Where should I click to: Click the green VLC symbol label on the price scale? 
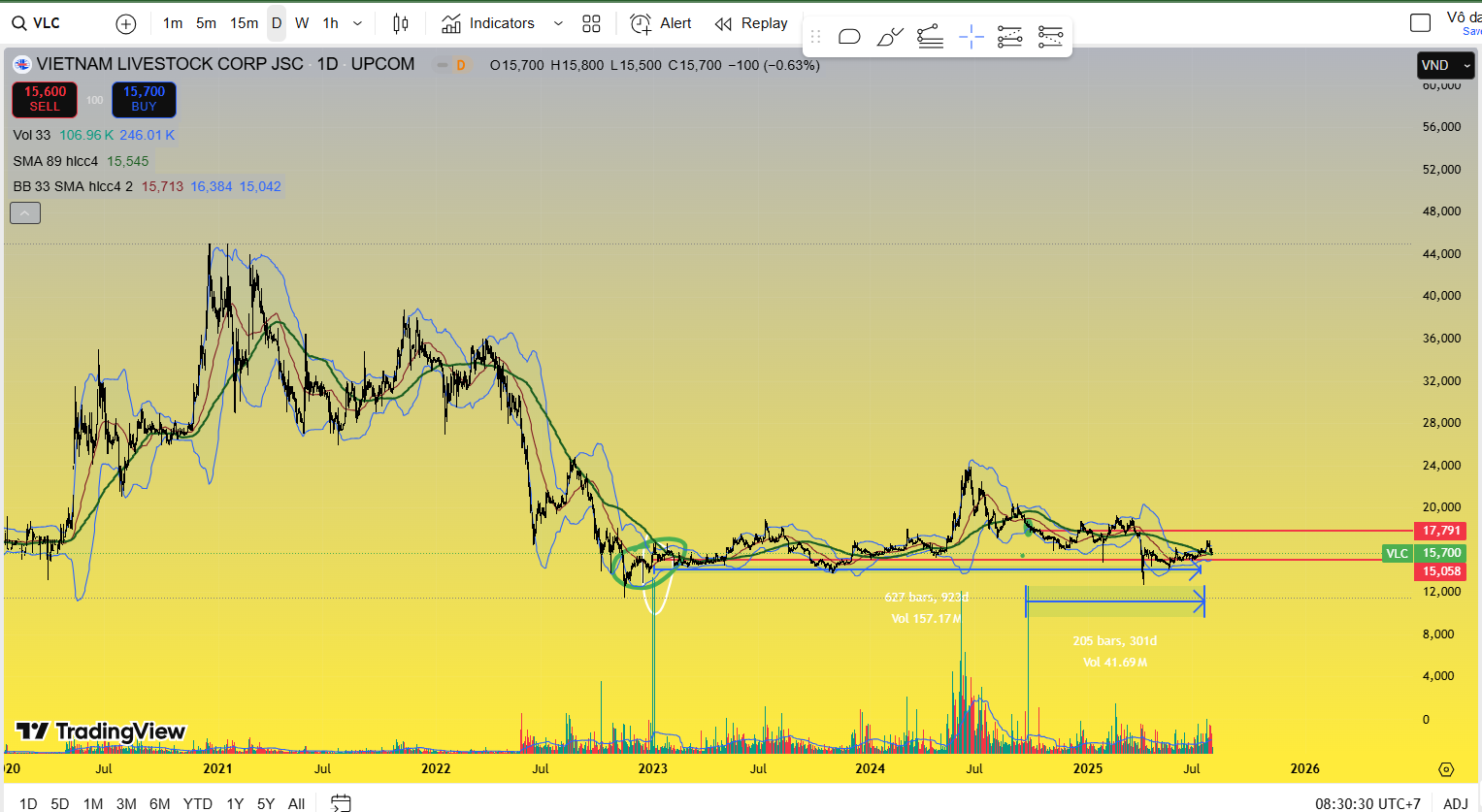point(1397,553)
